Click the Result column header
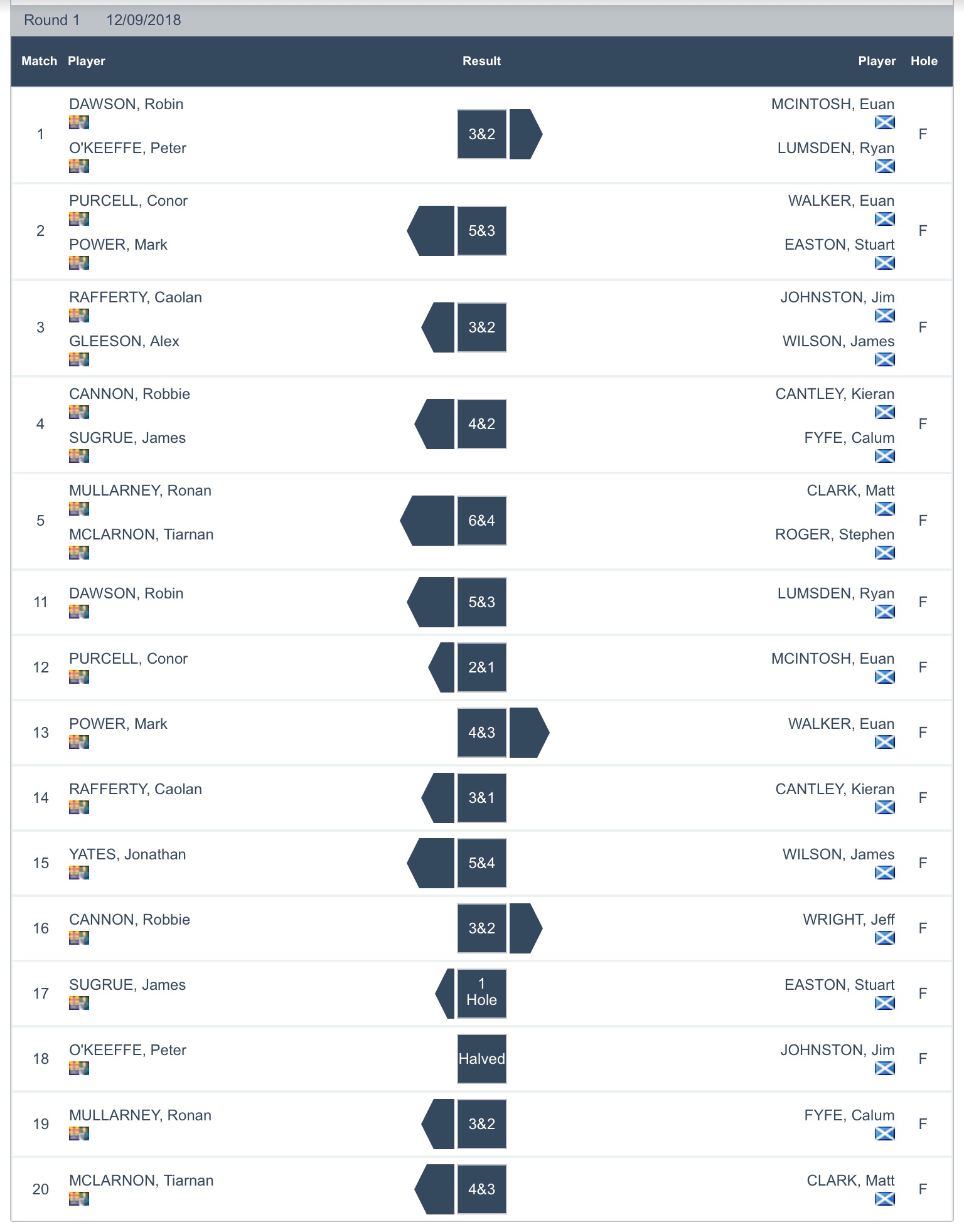 (x=481, y=61)
